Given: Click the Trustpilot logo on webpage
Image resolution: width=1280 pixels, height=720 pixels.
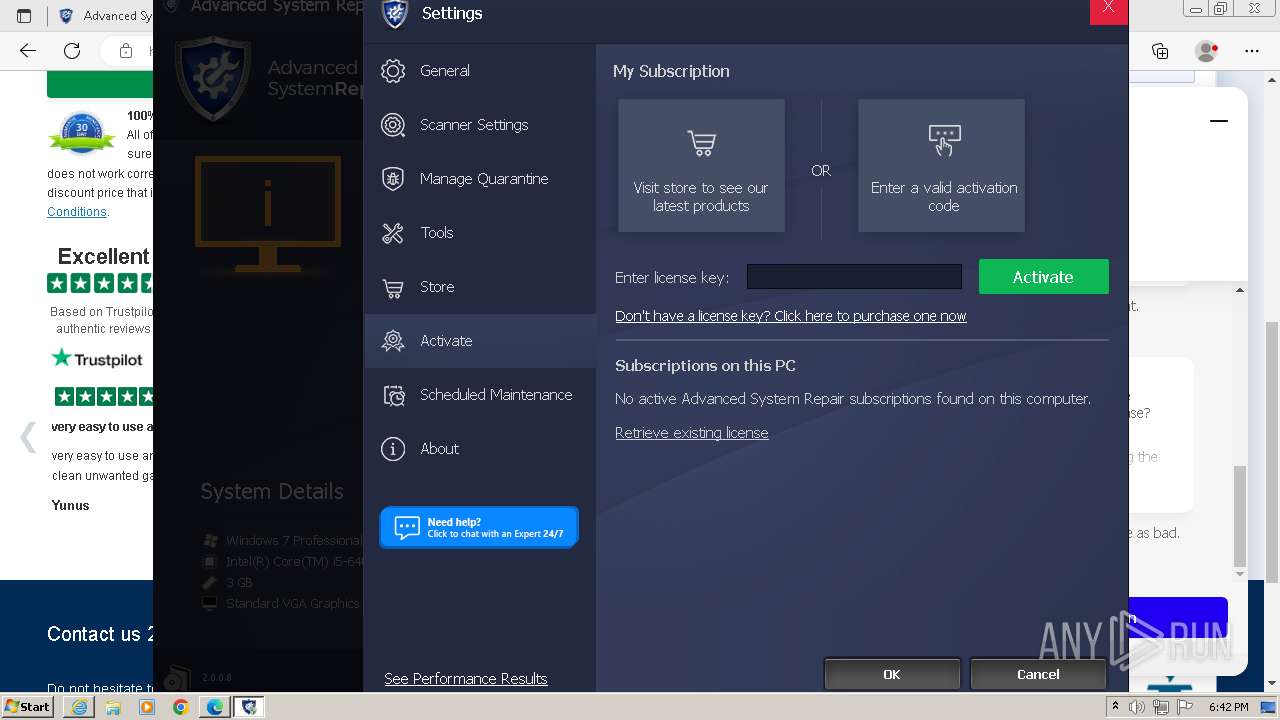Looking at the screenshot, I should [x=97, y=359].
